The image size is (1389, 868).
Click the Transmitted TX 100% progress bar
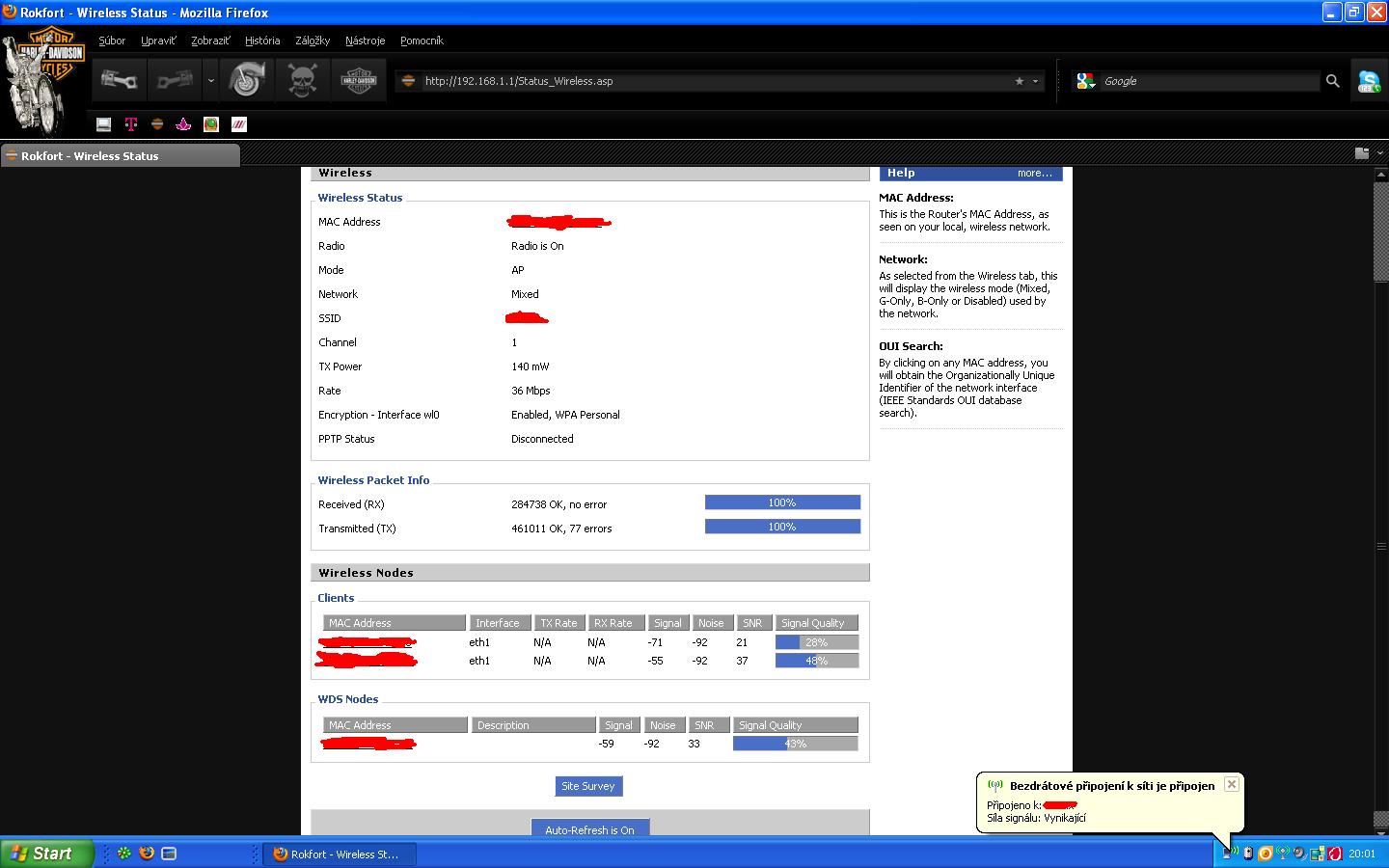pyautogui.click(x=782, y=527)
